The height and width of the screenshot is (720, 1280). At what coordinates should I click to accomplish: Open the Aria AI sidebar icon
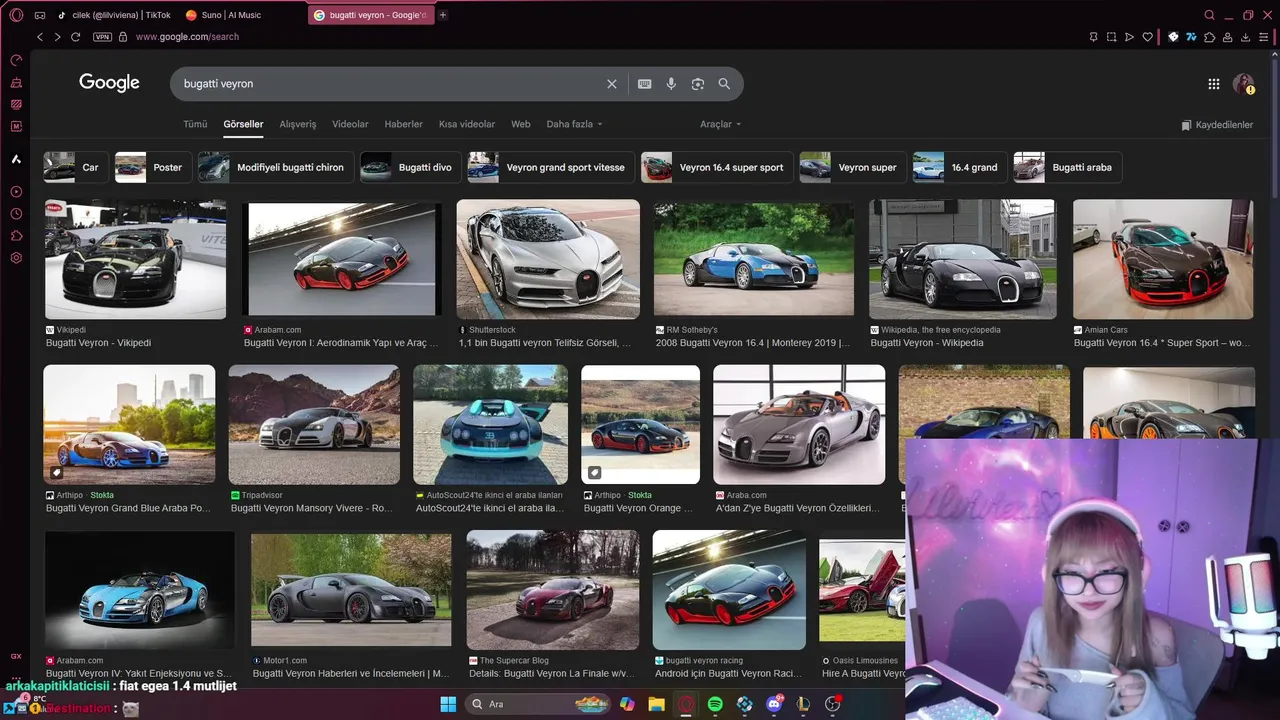16,159
